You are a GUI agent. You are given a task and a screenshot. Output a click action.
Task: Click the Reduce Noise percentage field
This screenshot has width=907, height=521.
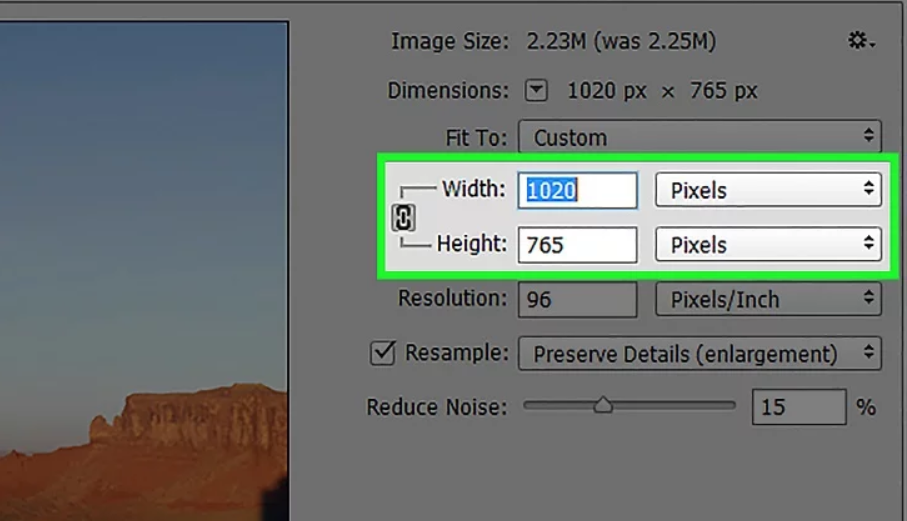click(x=798, y=407)
